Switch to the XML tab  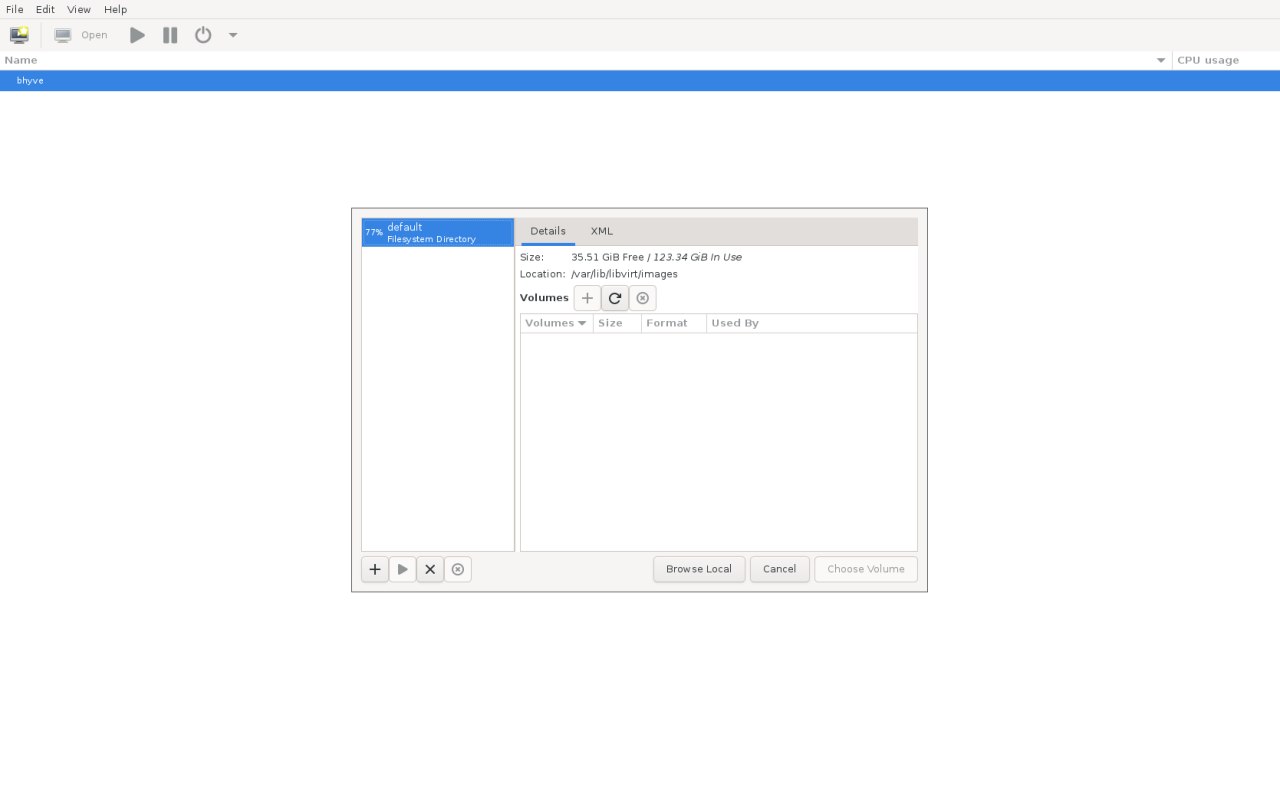pos(601,231)
